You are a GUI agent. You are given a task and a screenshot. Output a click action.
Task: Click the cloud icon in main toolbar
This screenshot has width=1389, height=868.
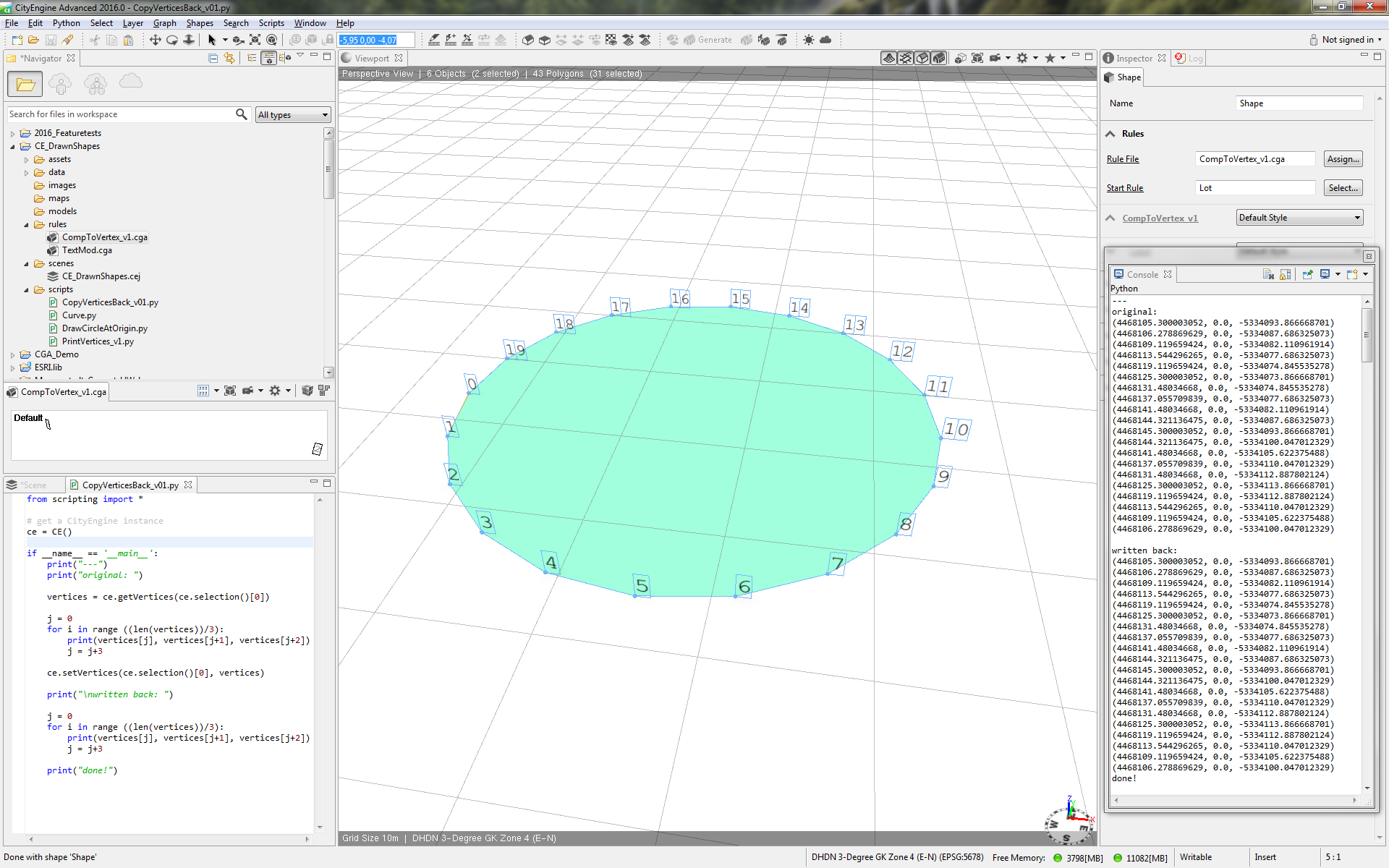pos(825,40)
